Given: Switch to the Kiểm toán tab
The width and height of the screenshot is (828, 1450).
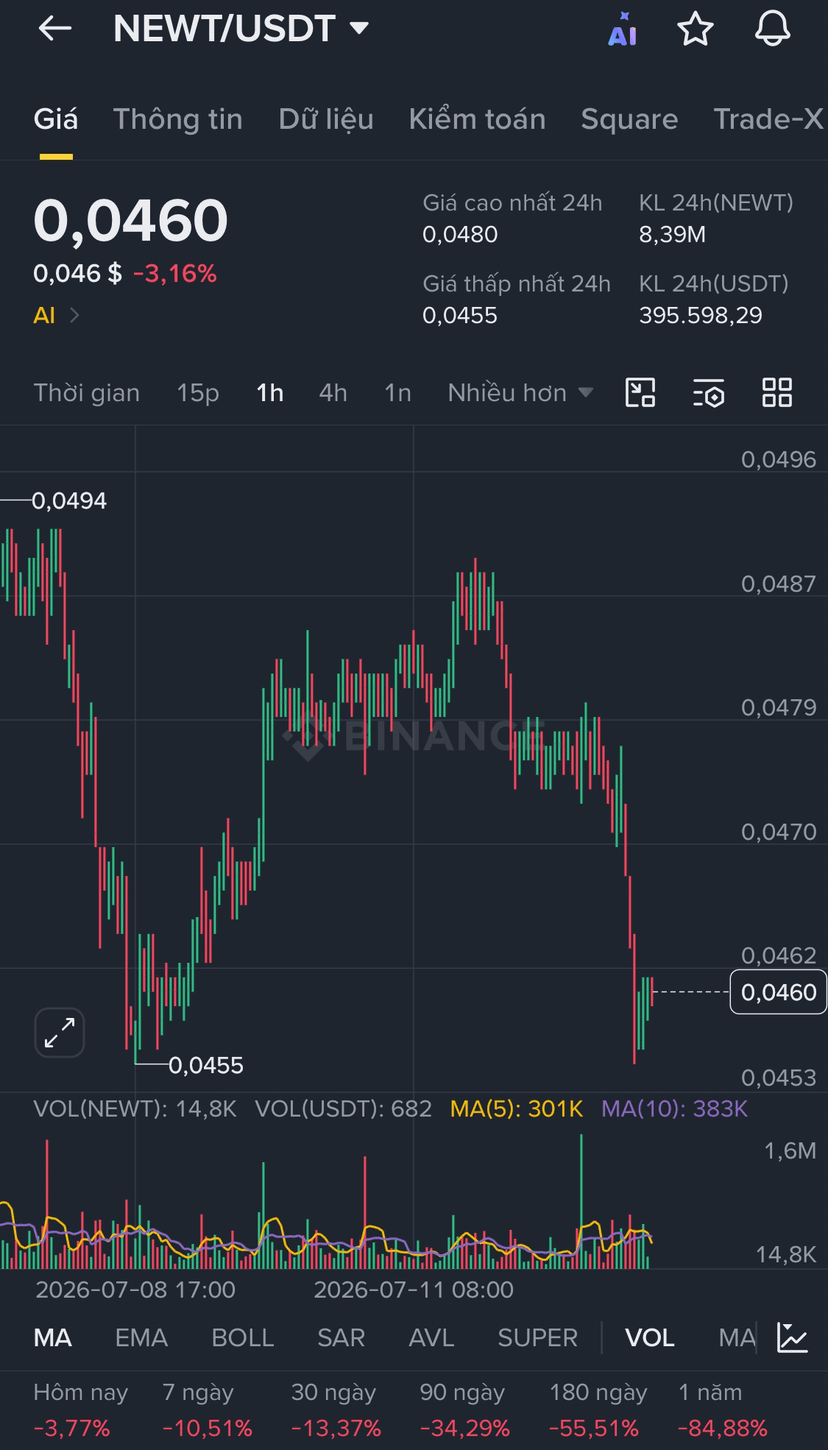Looking at the screenshot, I should click(x=477, y=119).
